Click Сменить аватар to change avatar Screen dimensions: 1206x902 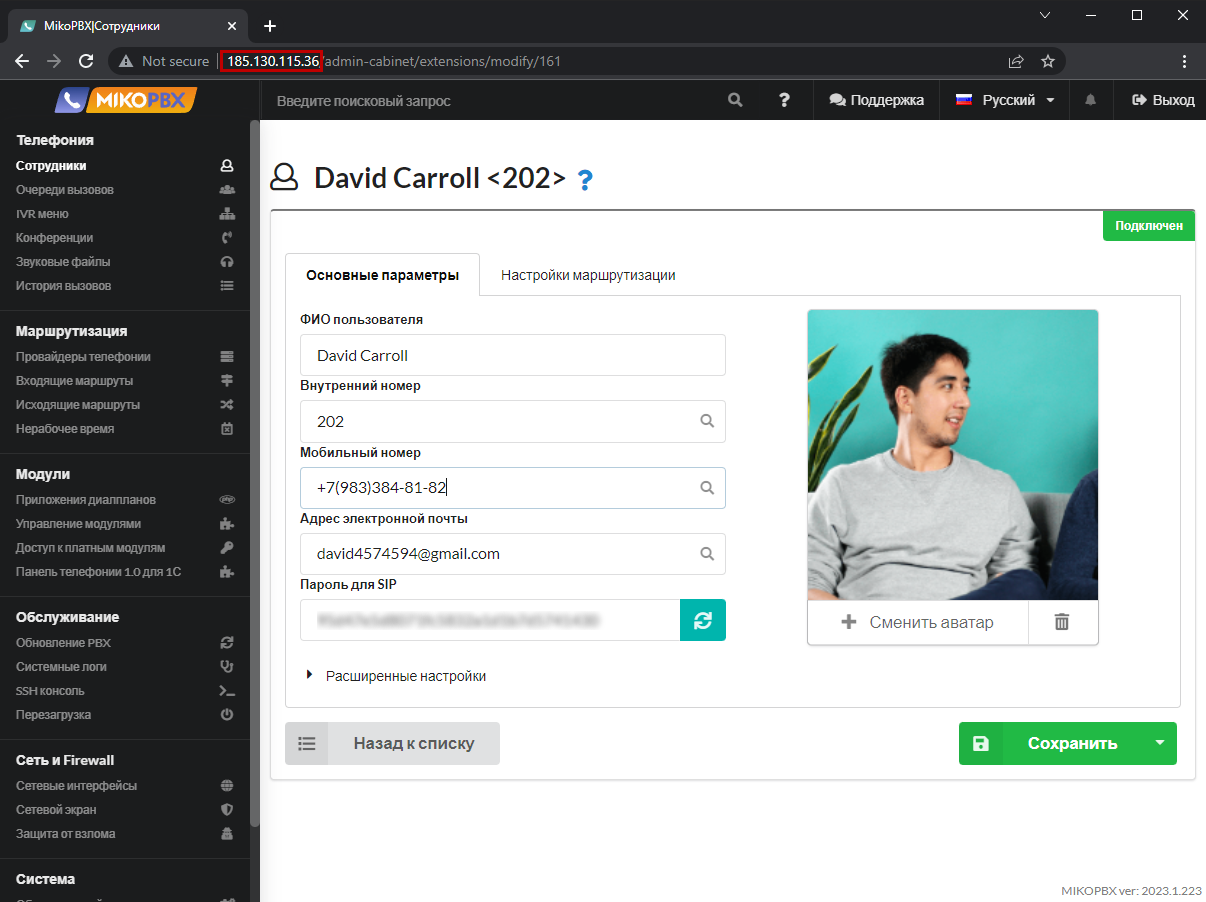coord(917,622)
